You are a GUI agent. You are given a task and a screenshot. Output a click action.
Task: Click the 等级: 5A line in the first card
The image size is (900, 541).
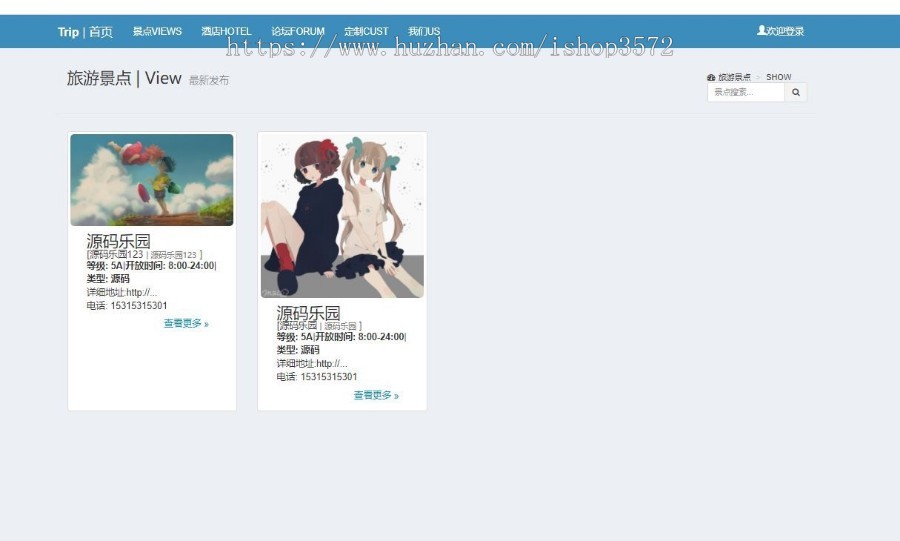pos(152,266)
